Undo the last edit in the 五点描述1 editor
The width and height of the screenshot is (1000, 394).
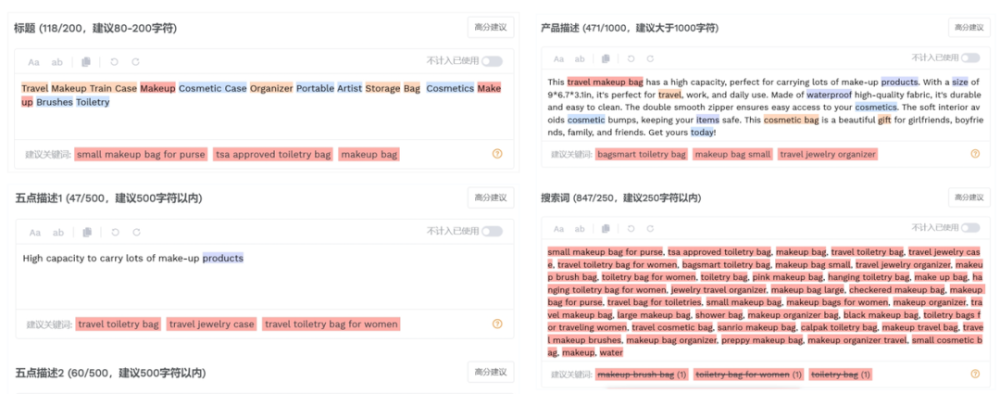pos(115,232)
